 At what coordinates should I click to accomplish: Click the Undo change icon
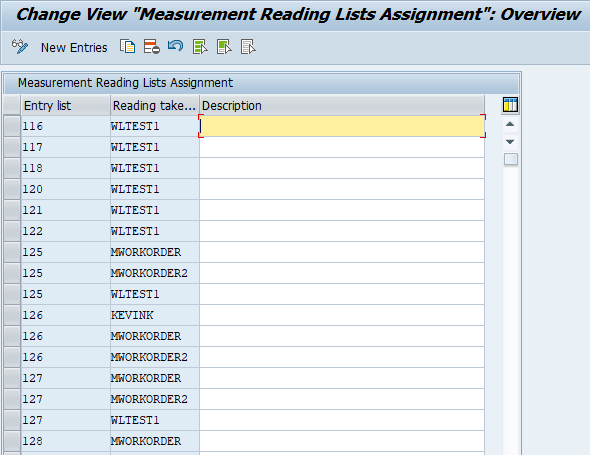(x=176, y=47)
